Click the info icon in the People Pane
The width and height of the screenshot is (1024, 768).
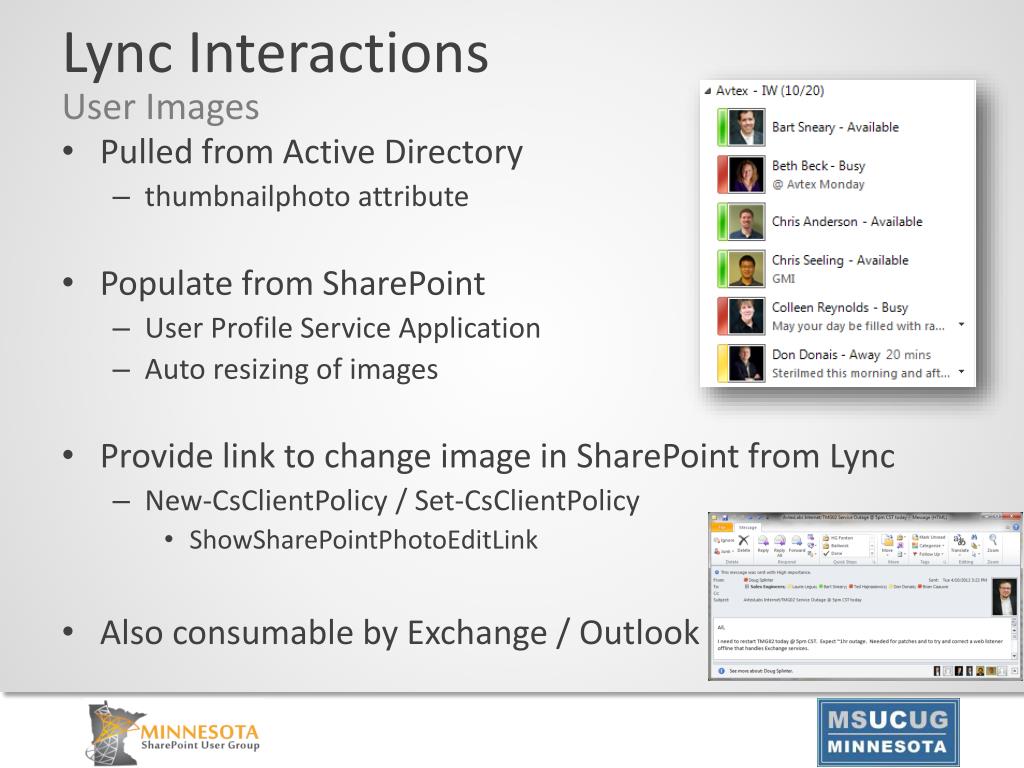[722, 671]
